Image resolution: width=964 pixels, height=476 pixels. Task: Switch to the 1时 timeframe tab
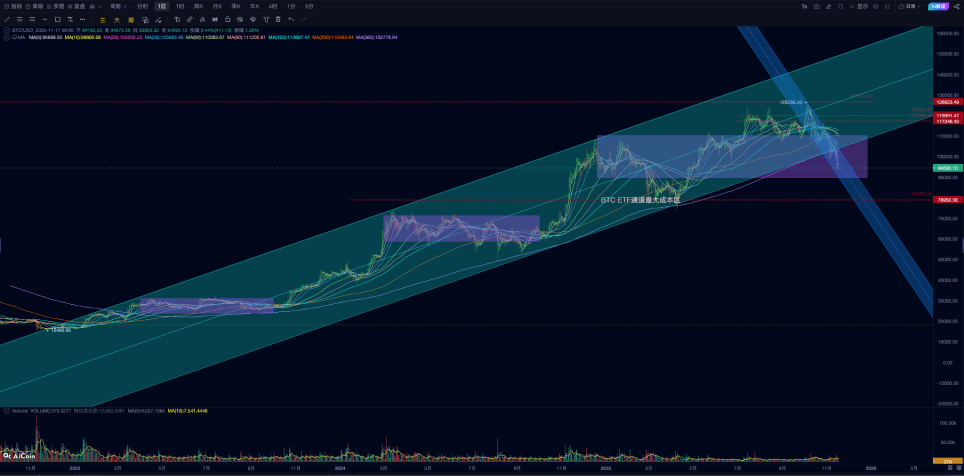coord(180,6)
